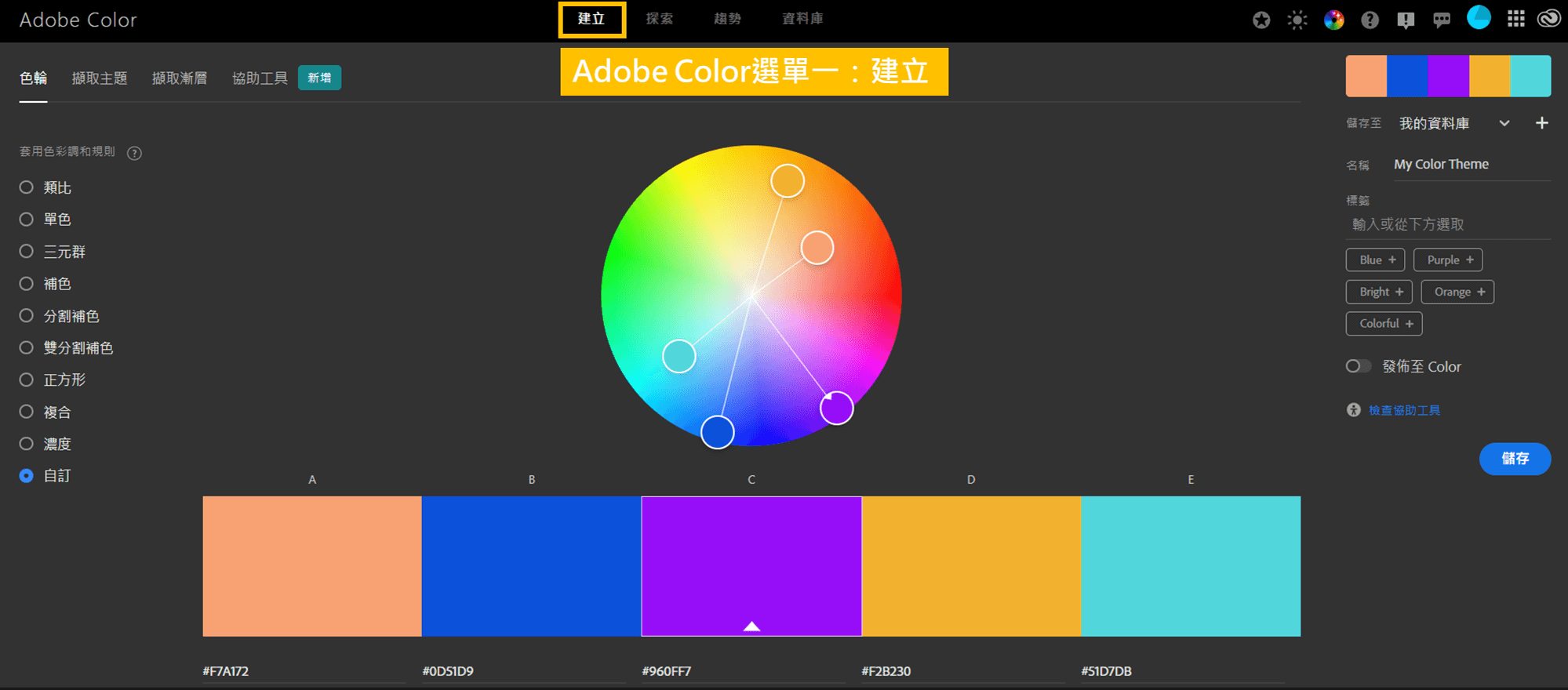This screenshot has height=690, width=1568.
Task: Select color swatch A salmon
Action: tap(312, 566)
